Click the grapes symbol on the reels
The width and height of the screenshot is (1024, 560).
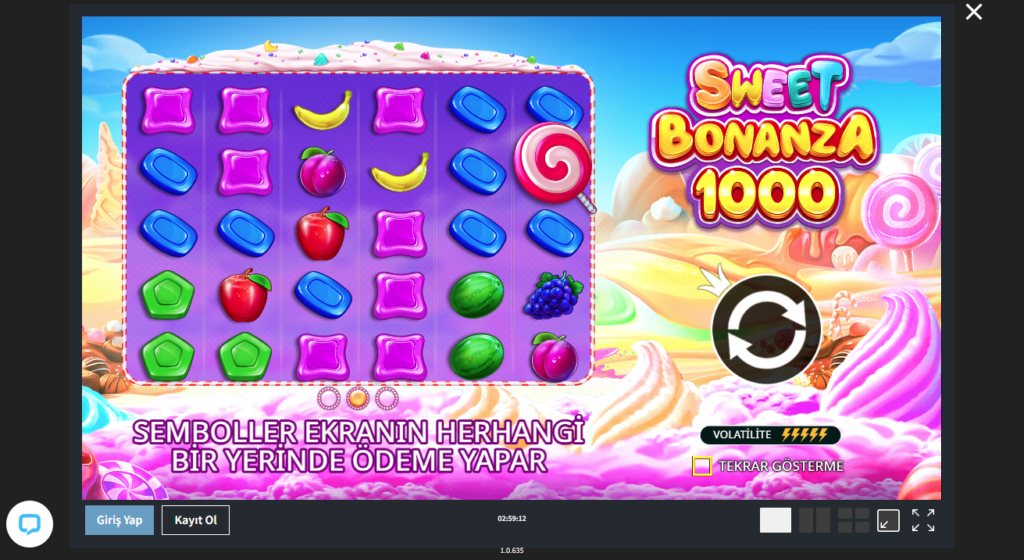click(x=554, y=295)
